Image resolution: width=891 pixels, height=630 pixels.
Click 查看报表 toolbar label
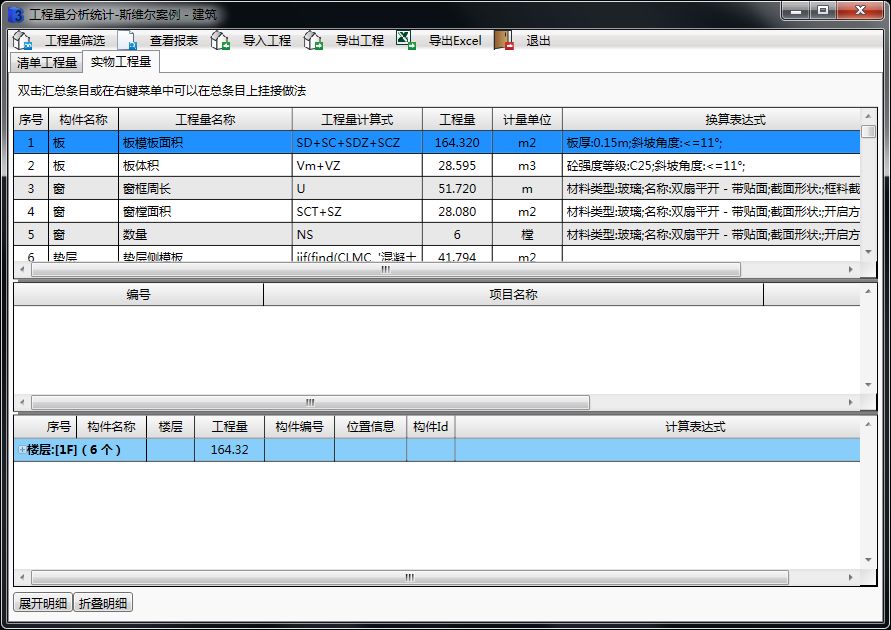(174, 40)
